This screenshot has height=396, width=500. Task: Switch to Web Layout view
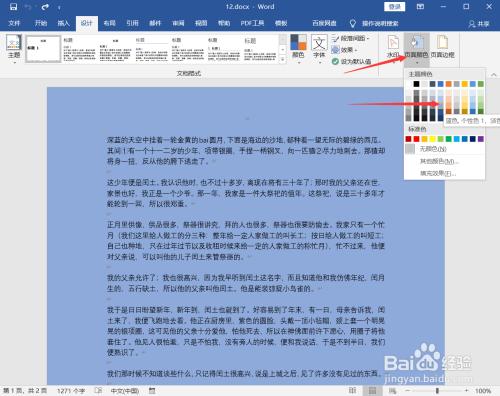(392, 390)
